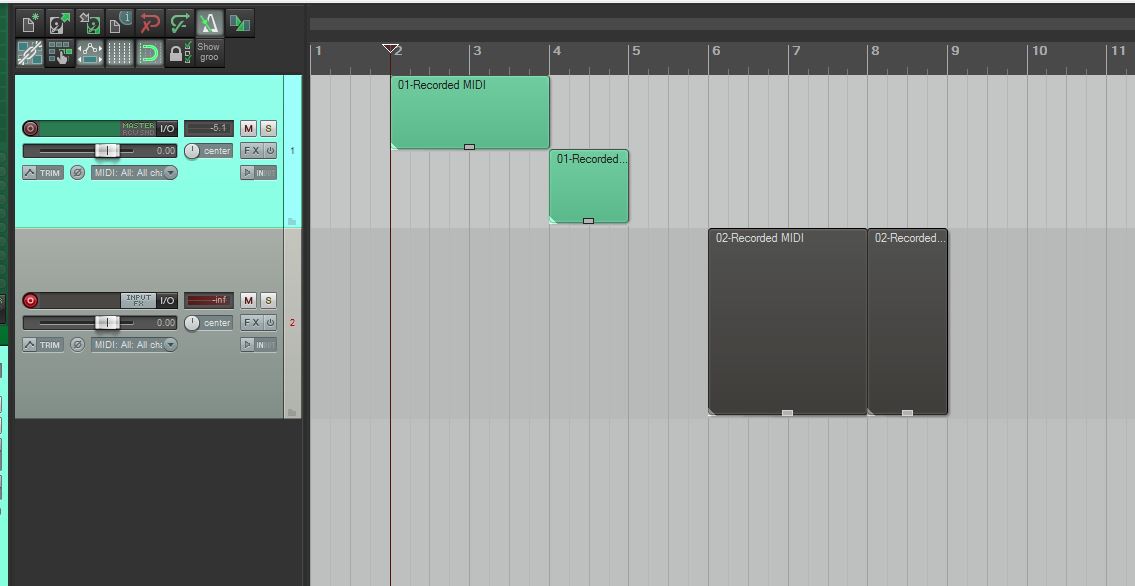Toggle the auto-crossfade toolbar icon

(x=240, y=24)
